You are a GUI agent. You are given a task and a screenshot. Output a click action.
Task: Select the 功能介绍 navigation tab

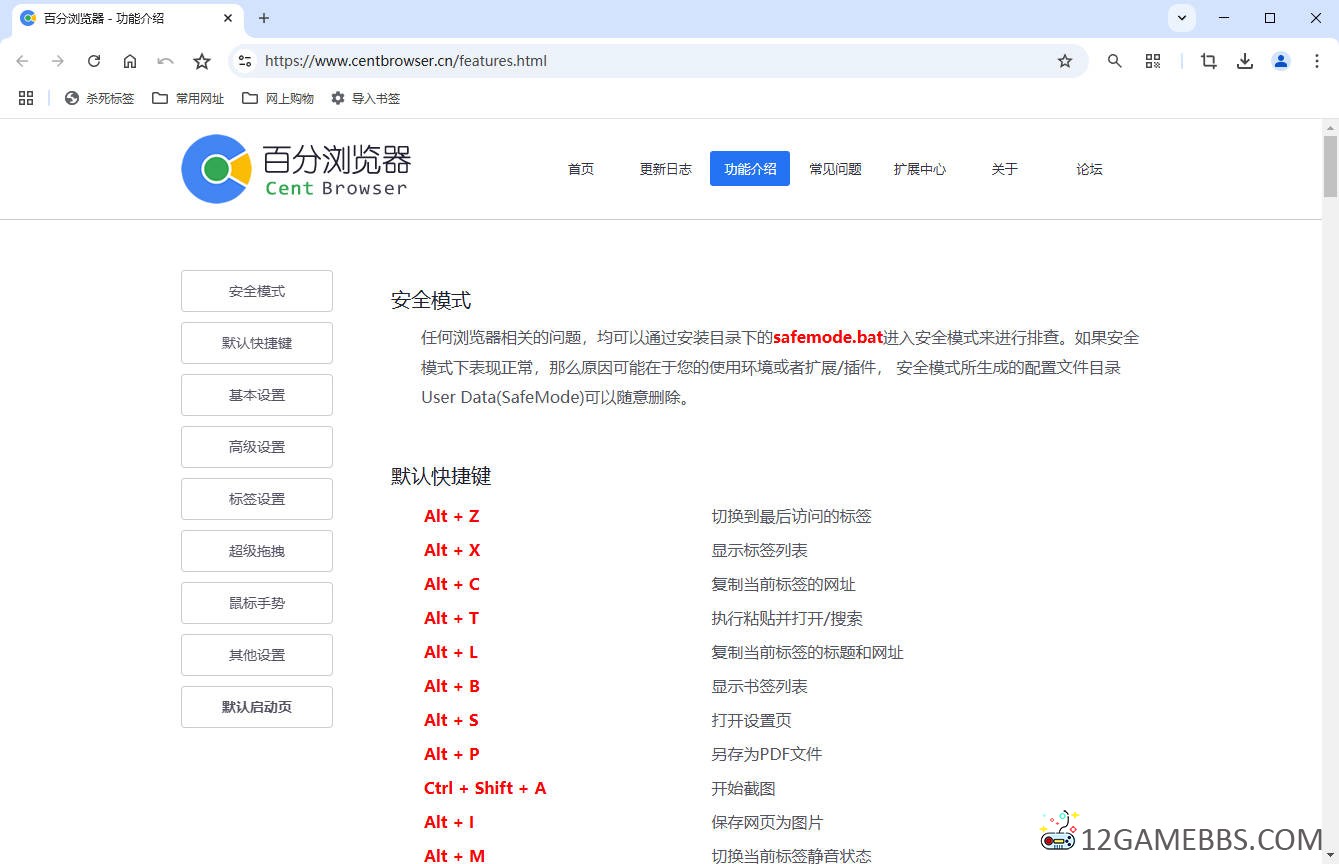tap(750, 169)
